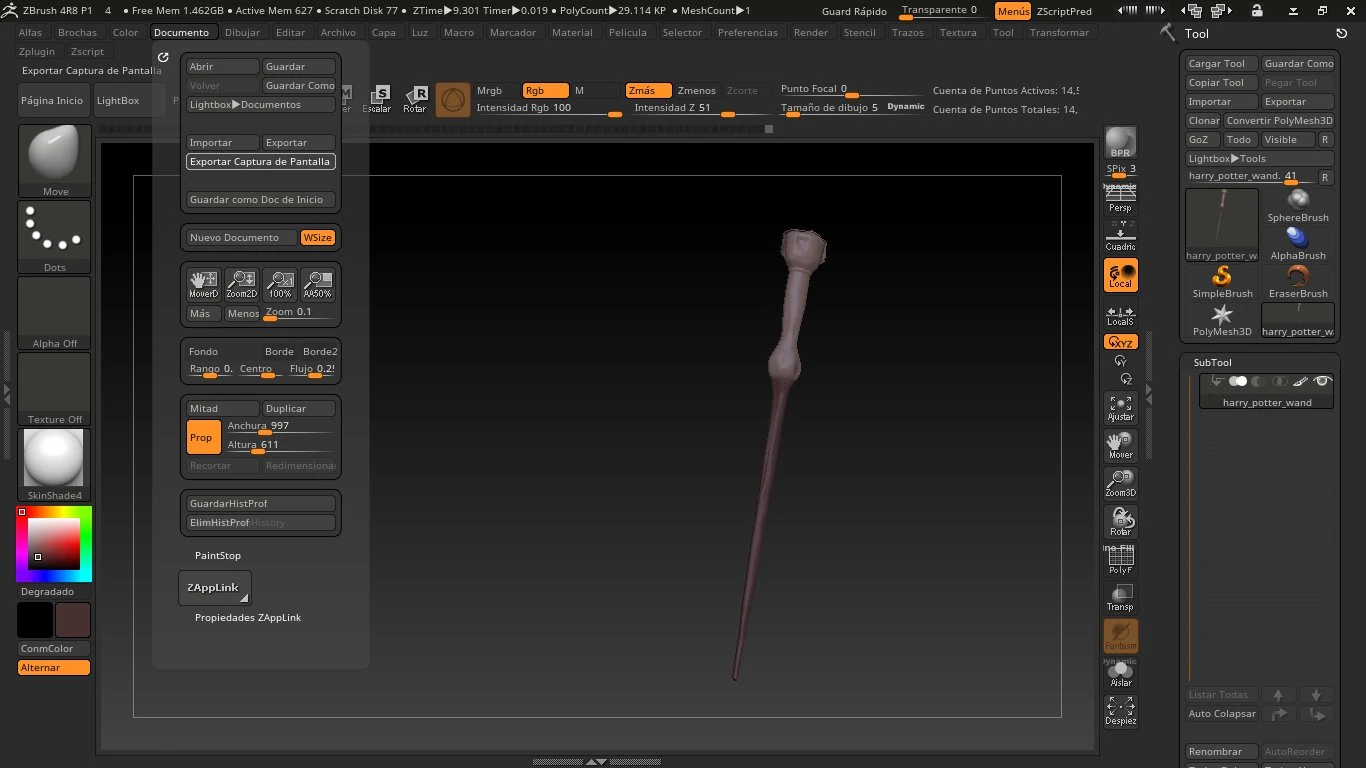Toggle Persp perspective view icon
This screenshot has height=768, width=1366.
[x=1120, y=199]
